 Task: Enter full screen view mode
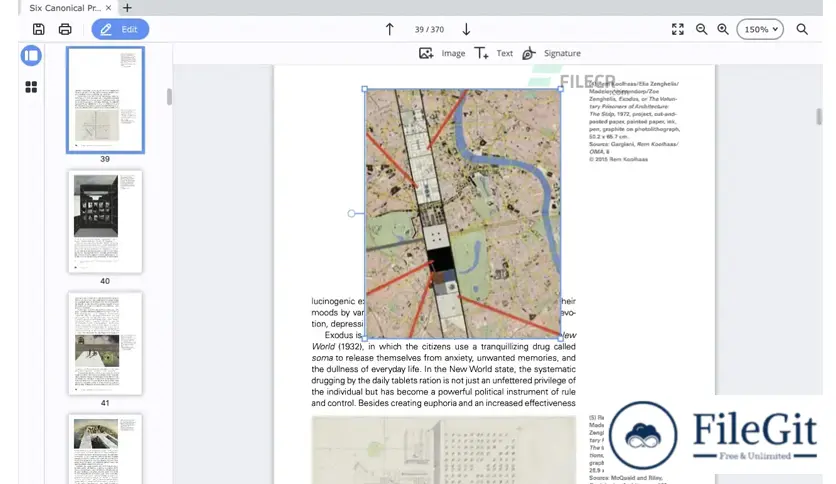(678, 29)
